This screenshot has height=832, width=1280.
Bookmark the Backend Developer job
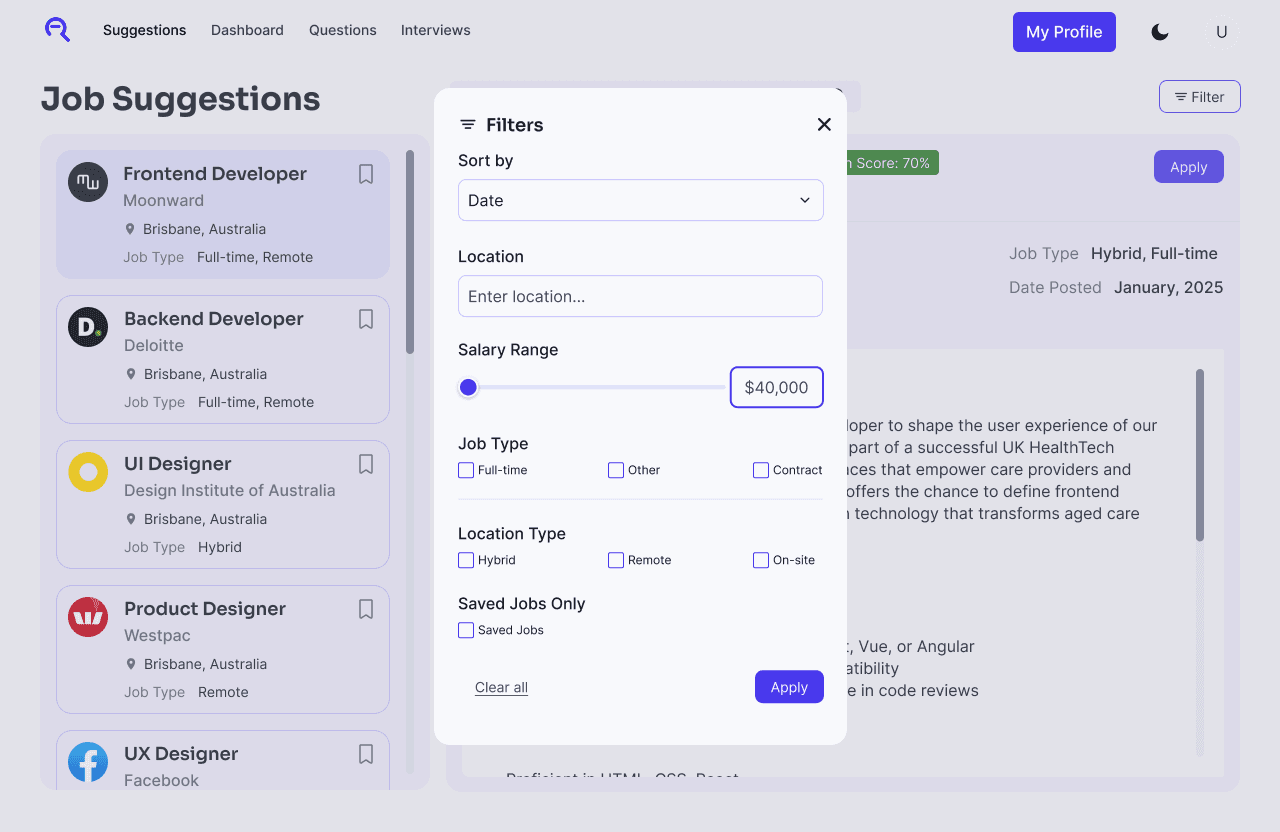click(365, 318)
